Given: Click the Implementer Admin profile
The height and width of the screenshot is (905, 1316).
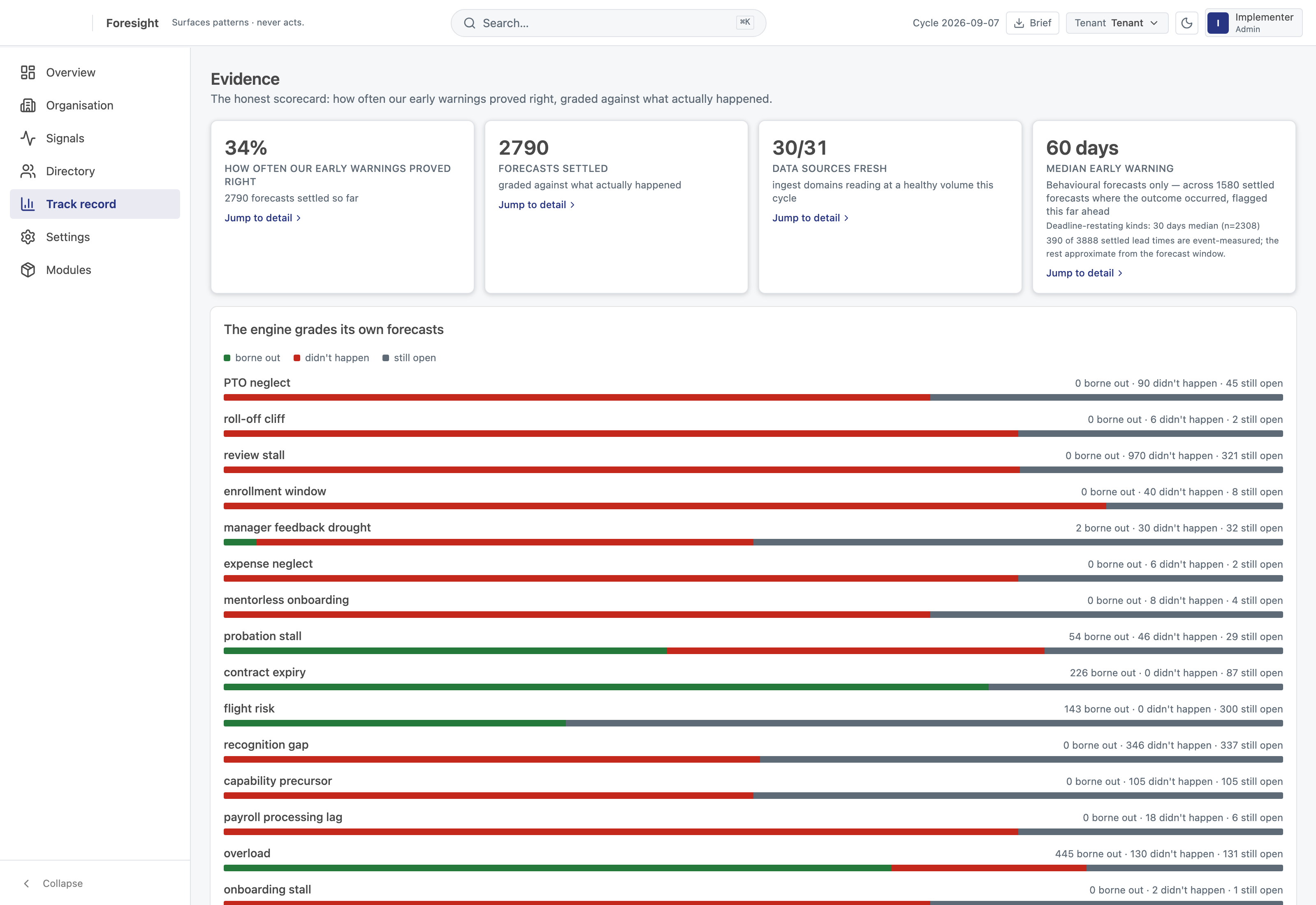Looking at the screenshot, I should click(1253, 23).
